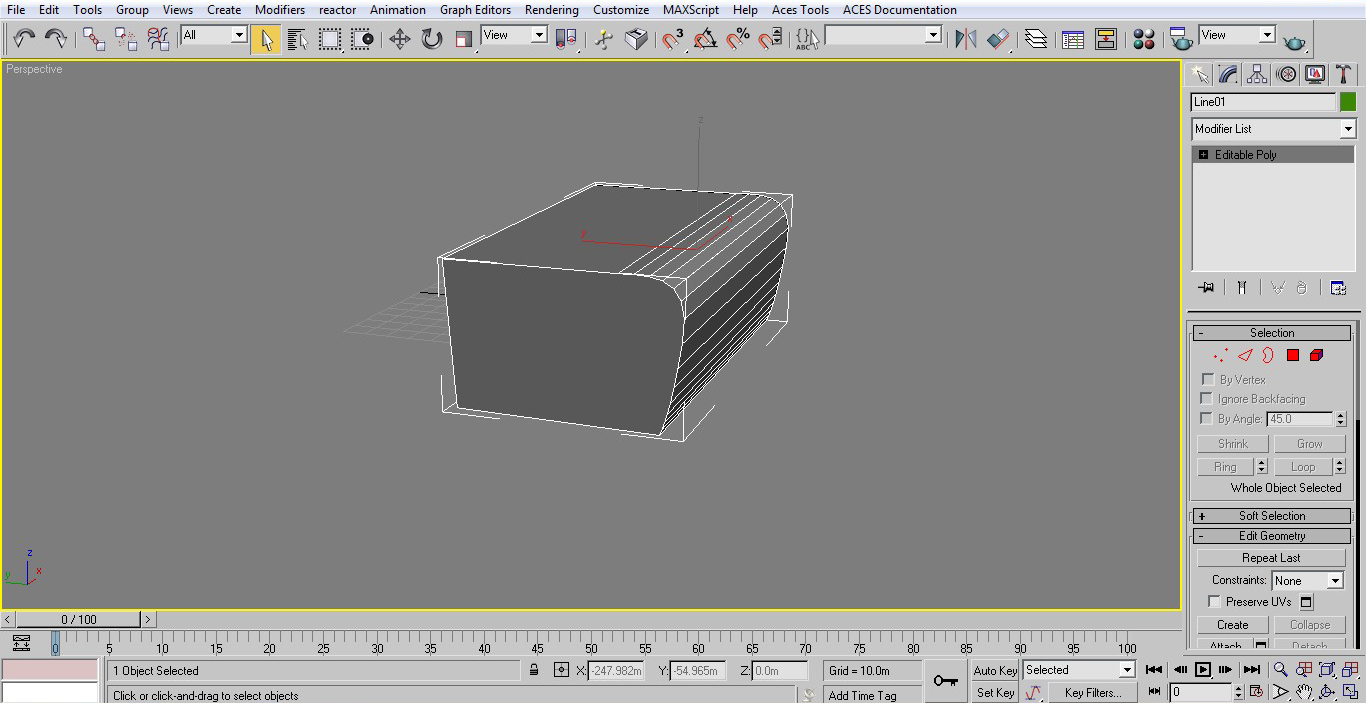Open the Utilities hammer panel tab
The width and height of the screenshot is (1366, 703).
pyautogui.click(x=1344, y=75)
